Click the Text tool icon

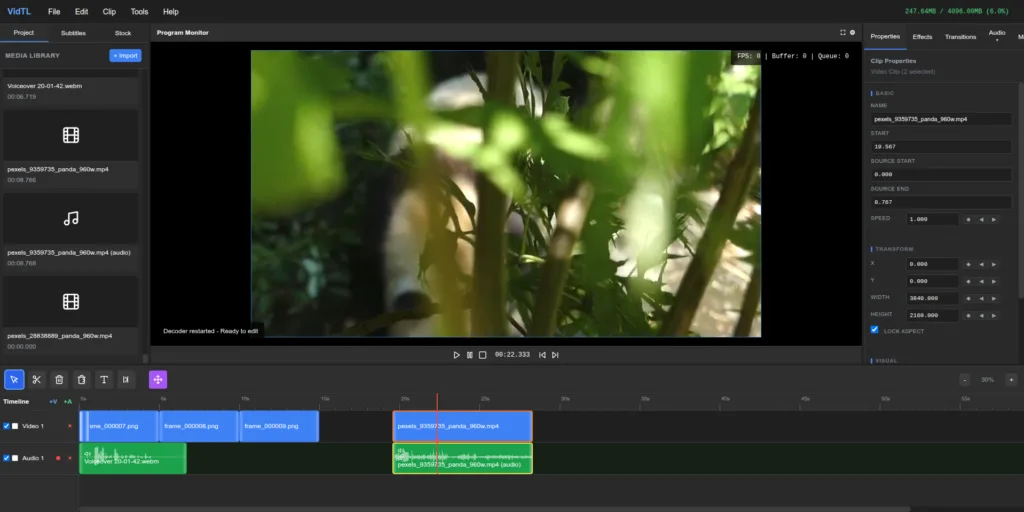(x=103, y=379)
